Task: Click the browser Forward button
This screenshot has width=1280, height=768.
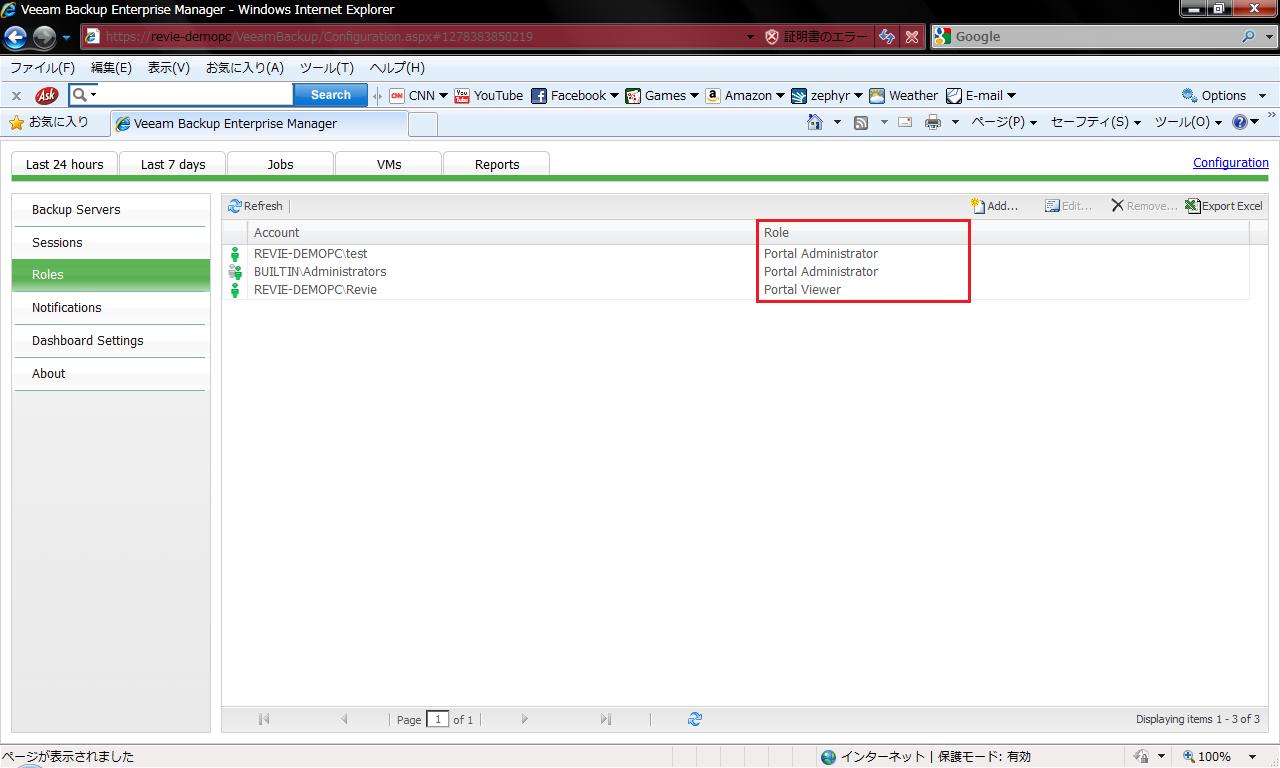Action: pos(44,38)
